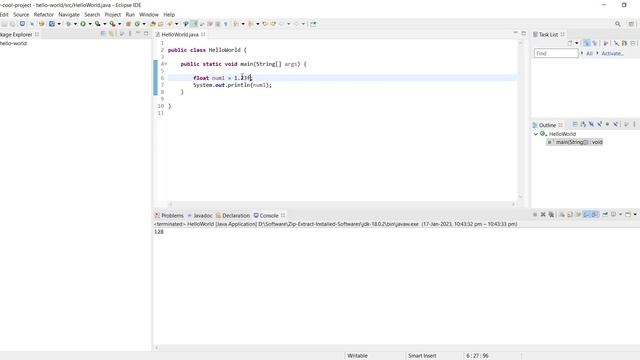Toggle Hide Non-Public Members in Outline toolbar
Screen dimensions: 640x360
tap(607, 124)
